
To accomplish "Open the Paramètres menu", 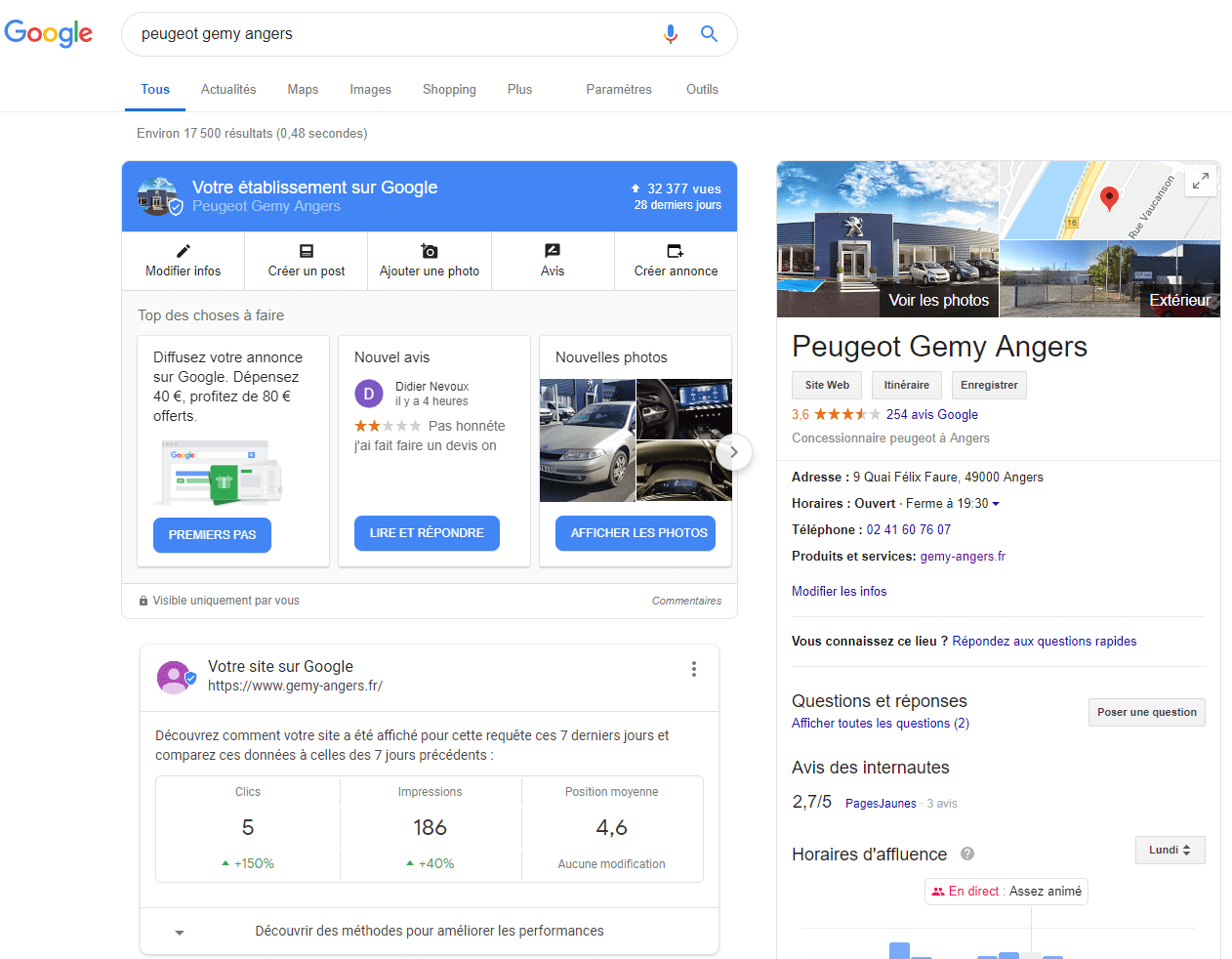I will point(619,89).
